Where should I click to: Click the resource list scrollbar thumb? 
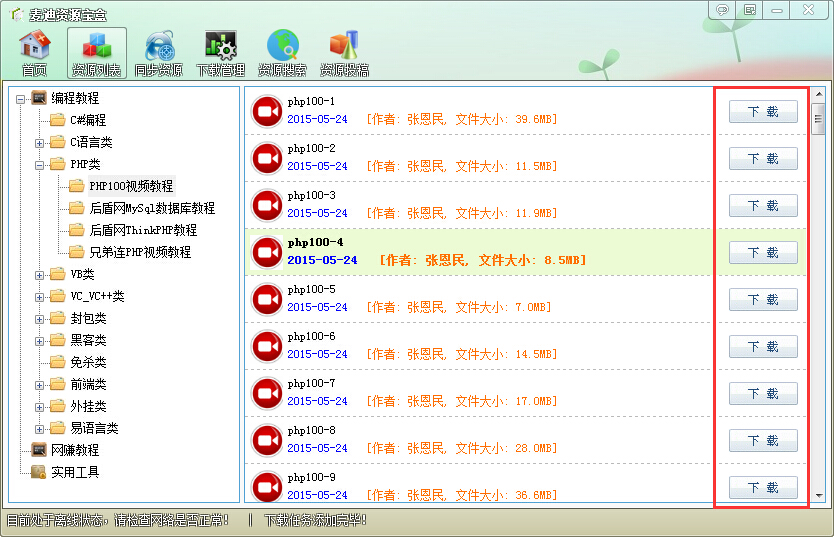click(x=819, y=119)
